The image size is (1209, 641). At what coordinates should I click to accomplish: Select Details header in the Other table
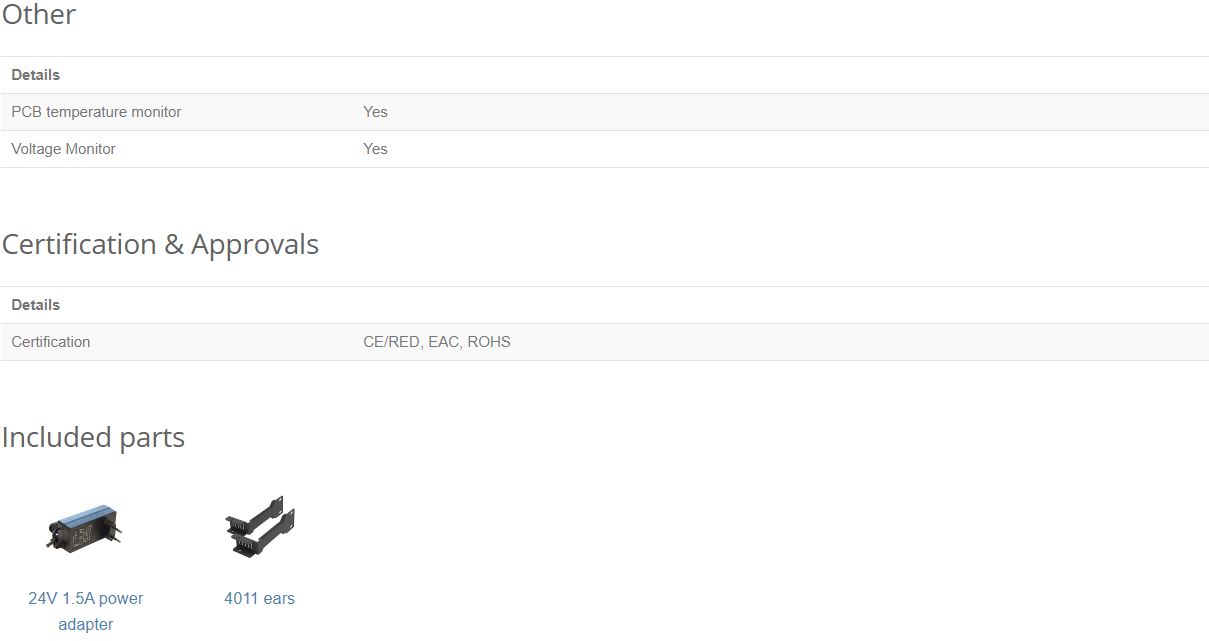point(36,75)
